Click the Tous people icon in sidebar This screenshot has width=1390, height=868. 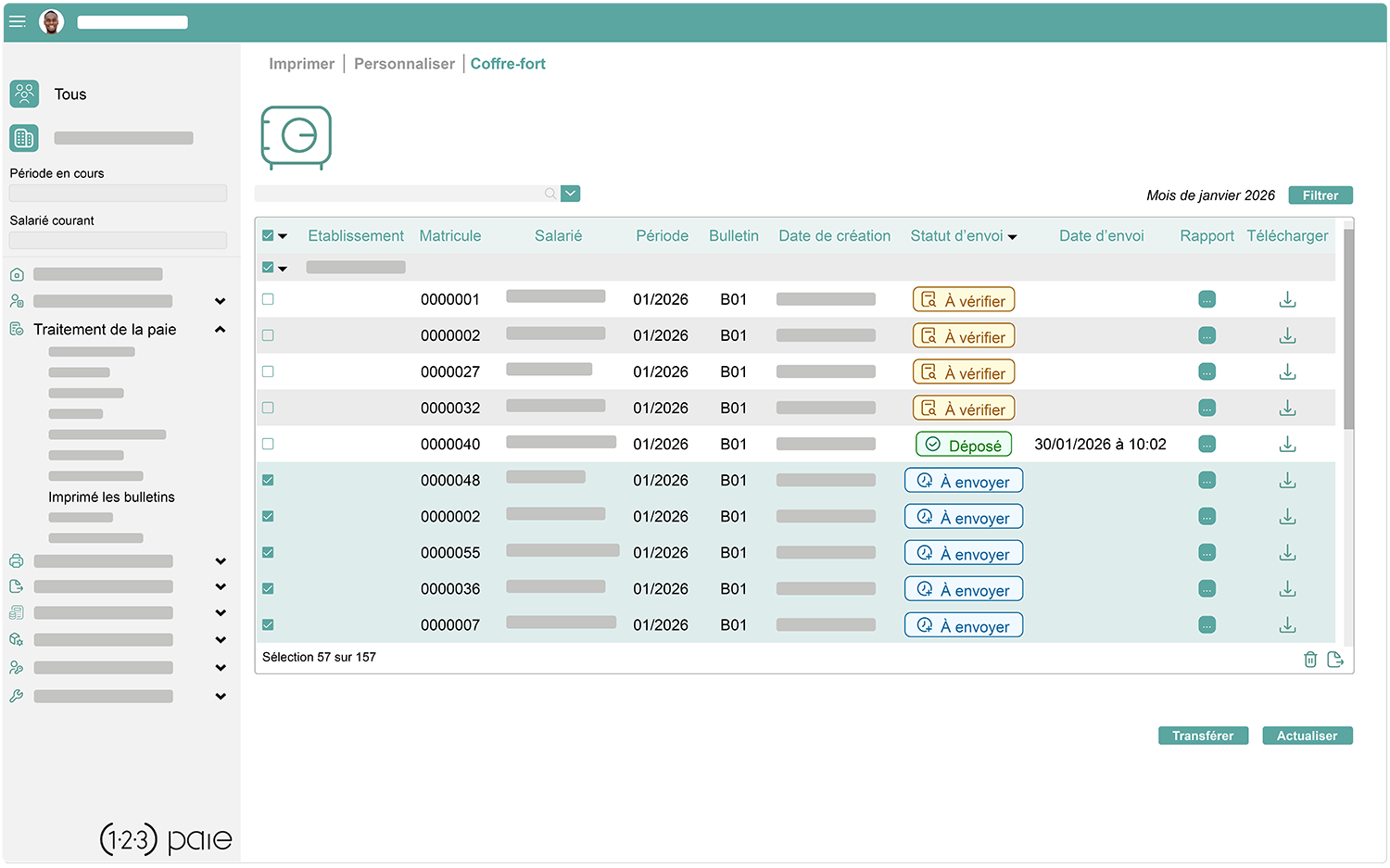[25, 93]
